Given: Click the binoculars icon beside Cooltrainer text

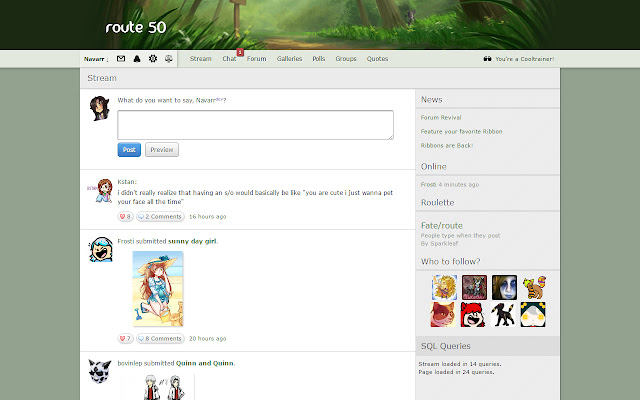Looking at the screenshot, I should (x=487, y=59).
